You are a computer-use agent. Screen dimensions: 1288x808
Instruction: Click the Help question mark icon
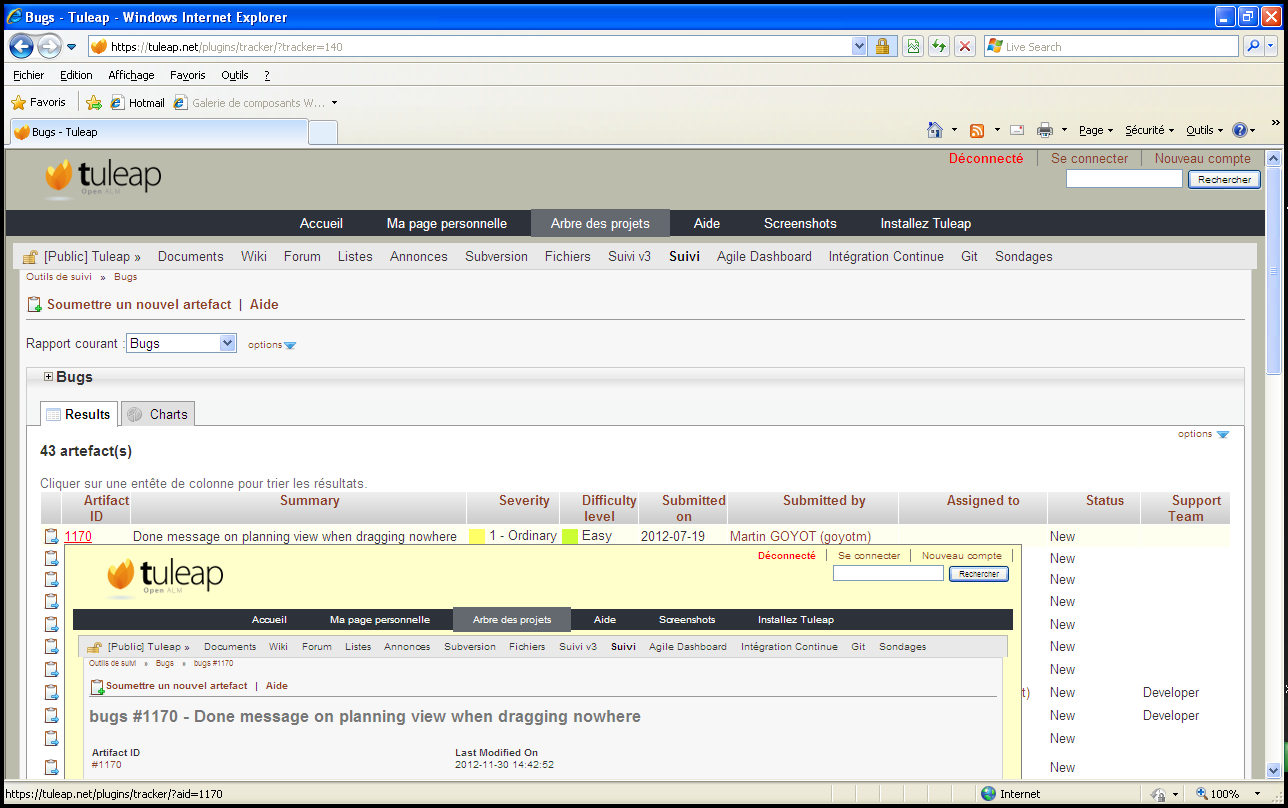[x=1240, y=130]
